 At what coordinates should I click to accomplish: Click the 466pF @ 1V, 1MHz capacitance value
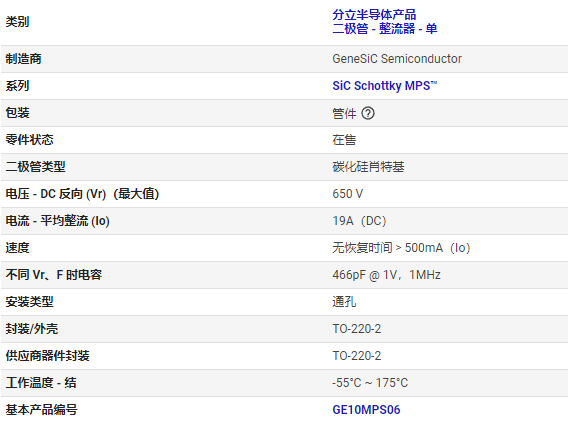[387, 275]
